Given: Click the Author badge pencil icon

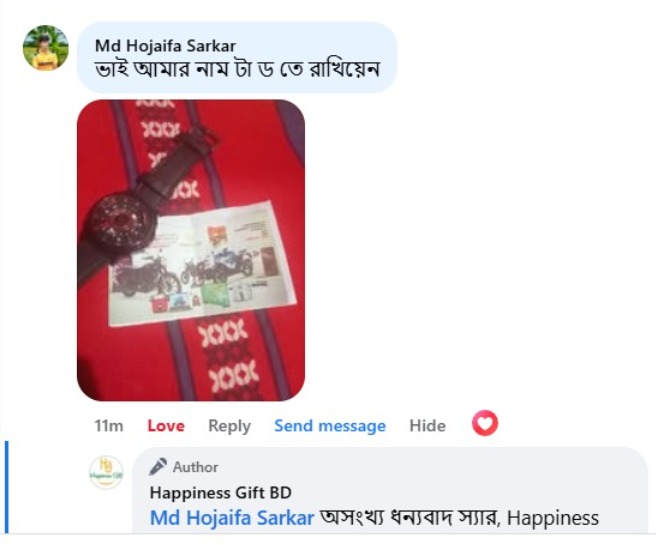Looking at the screenshot, I should pos(158,467).
